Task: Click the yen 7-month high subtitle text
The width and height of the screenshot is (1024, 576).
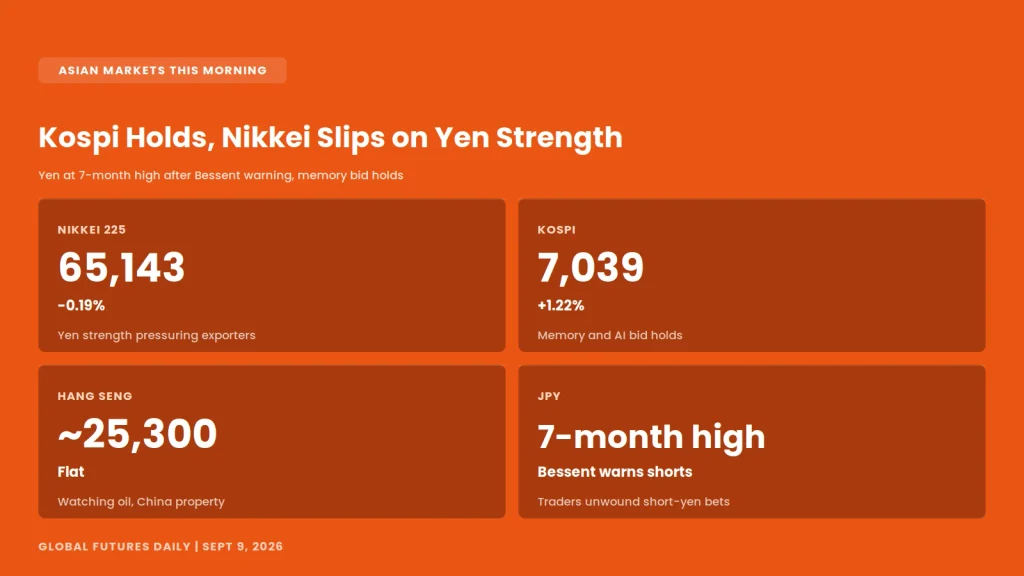Action: coord(221,175)
